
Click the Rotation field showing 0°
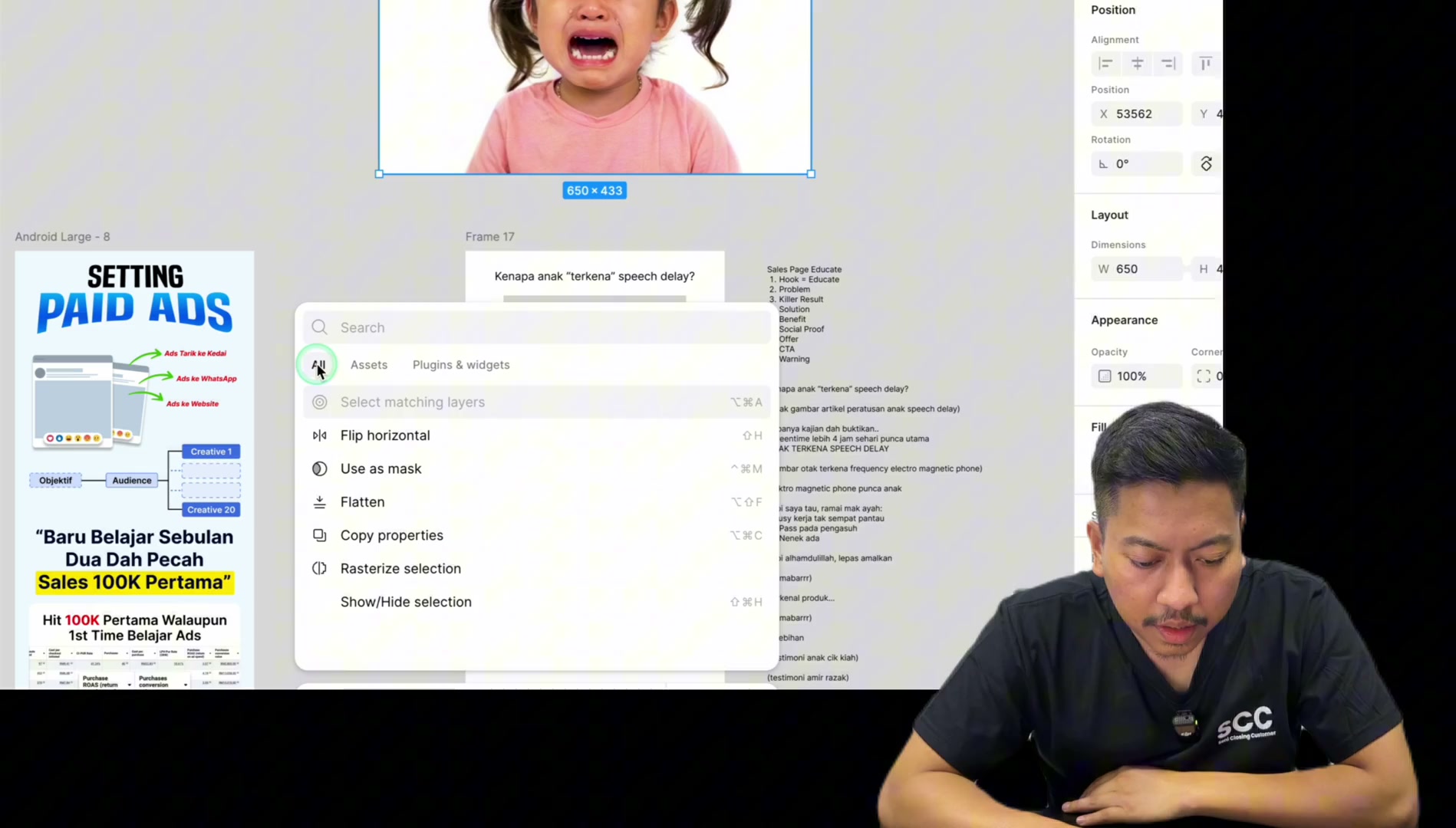pyautogui.click(x=1137, y=164)
